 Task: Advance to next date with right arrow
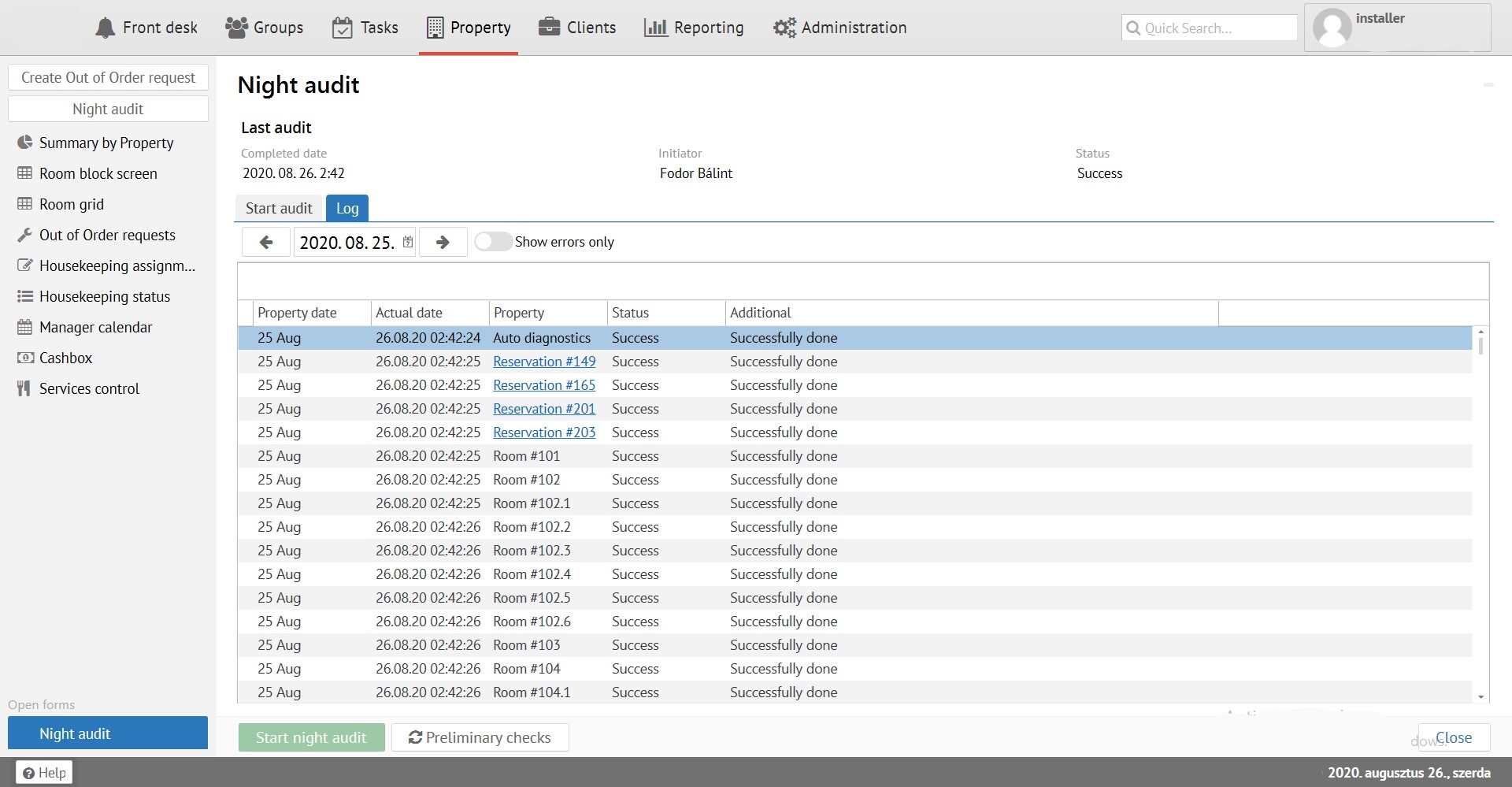coord(443,242)
